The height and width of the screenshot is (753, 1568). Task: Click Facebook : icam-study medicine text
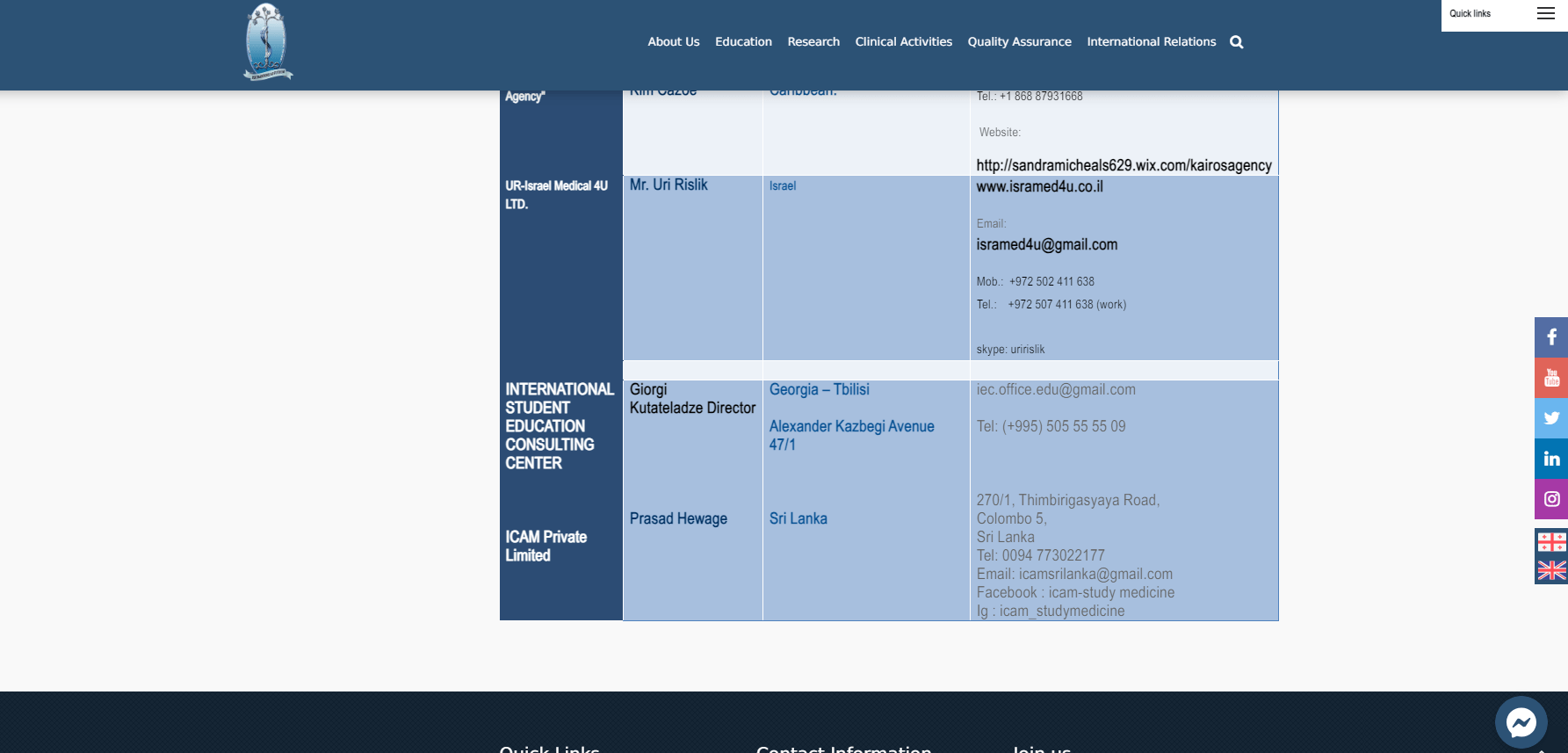click(1075, 592)
